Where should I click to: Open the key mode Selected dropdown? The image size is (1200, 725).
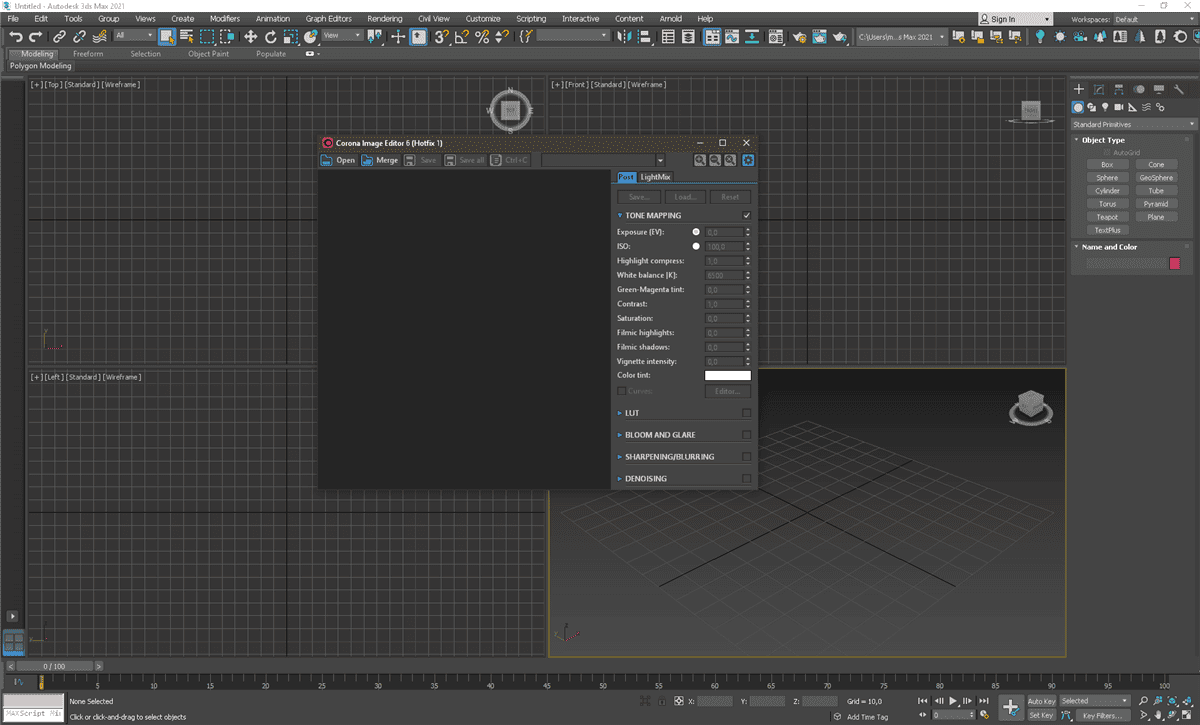coord(1095,701)
